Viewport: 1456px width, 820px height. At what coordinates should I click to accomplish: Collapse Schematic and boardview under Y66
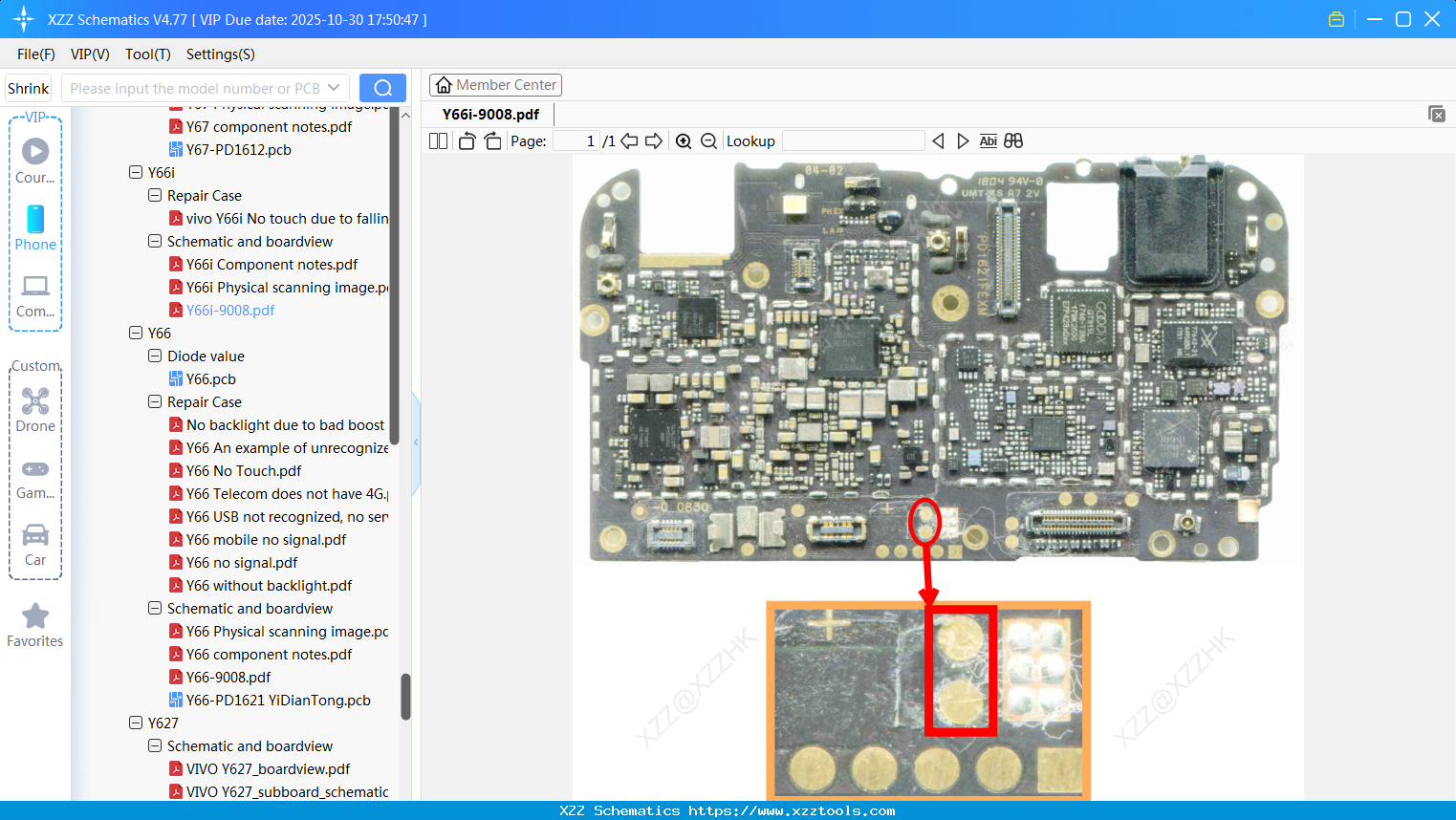coord(155,609)
